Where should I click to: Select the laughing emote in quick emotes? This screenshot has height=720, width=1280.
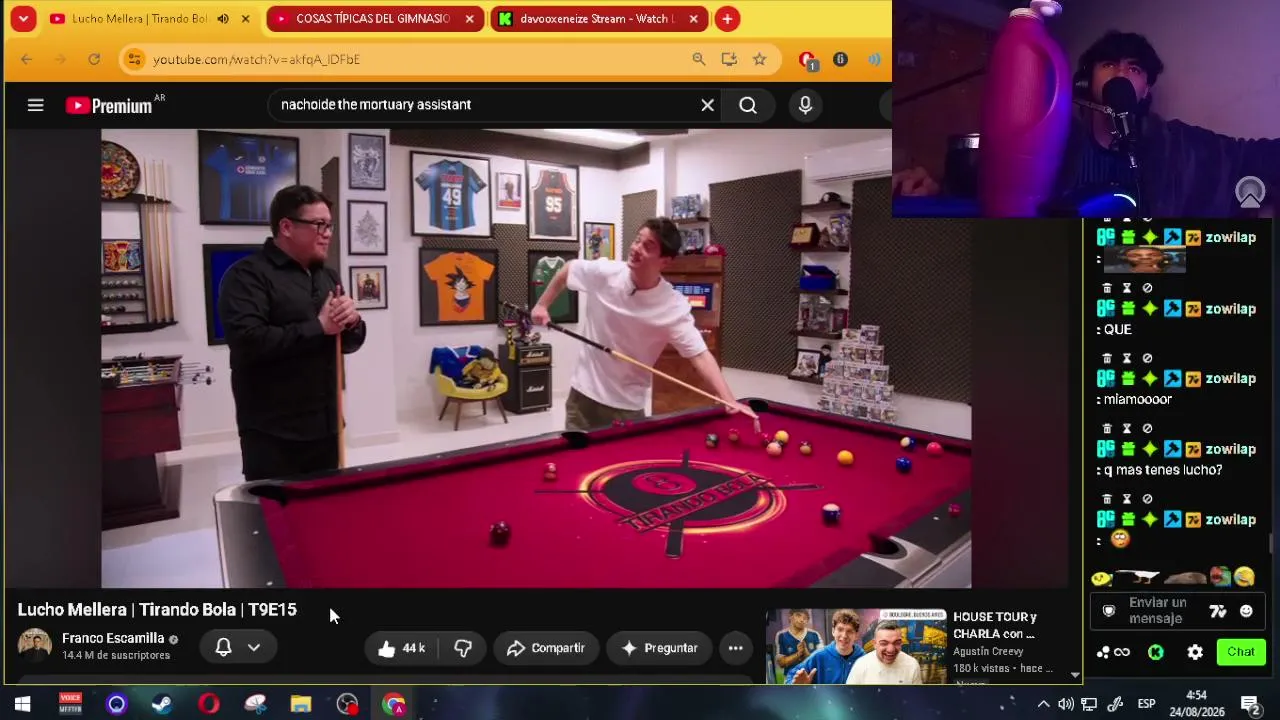click(x=1244, y=577)
